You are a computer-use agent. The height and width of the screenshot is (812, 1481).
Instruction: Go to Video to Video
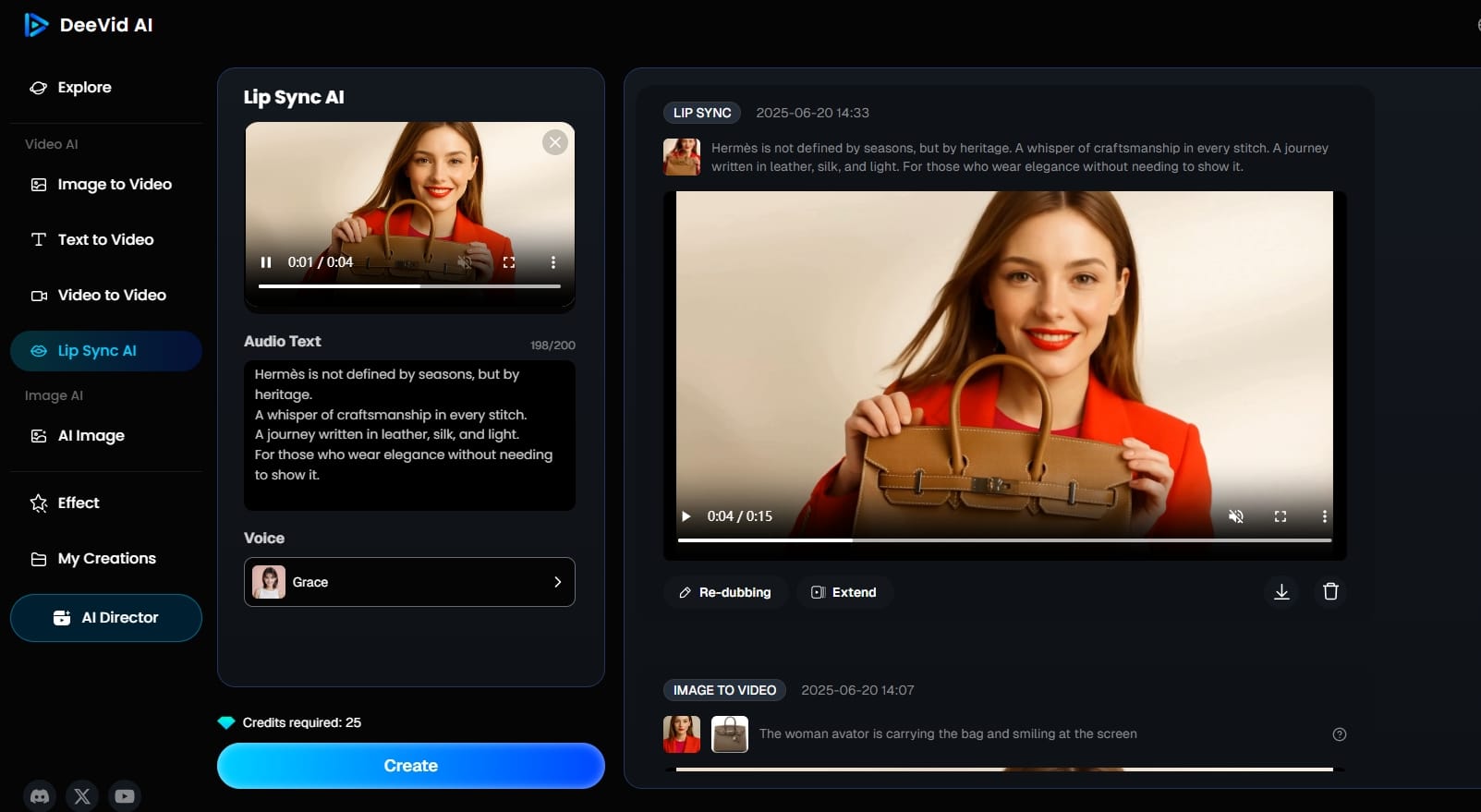[x=106, y=296]
